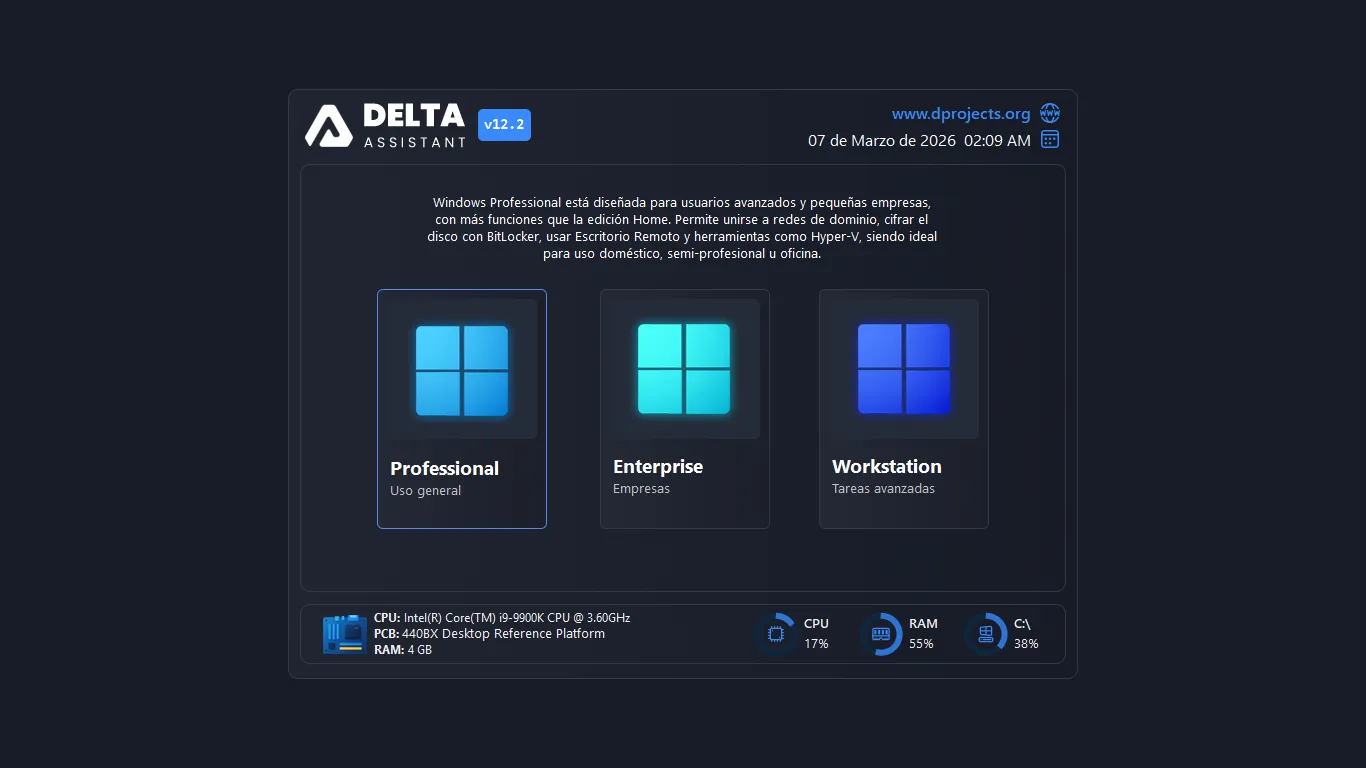Viewport: 1366px width, 768px height.
Task: Click the 'Tareas avanzadas' subtitle
Action: click(x=883, y=489)
